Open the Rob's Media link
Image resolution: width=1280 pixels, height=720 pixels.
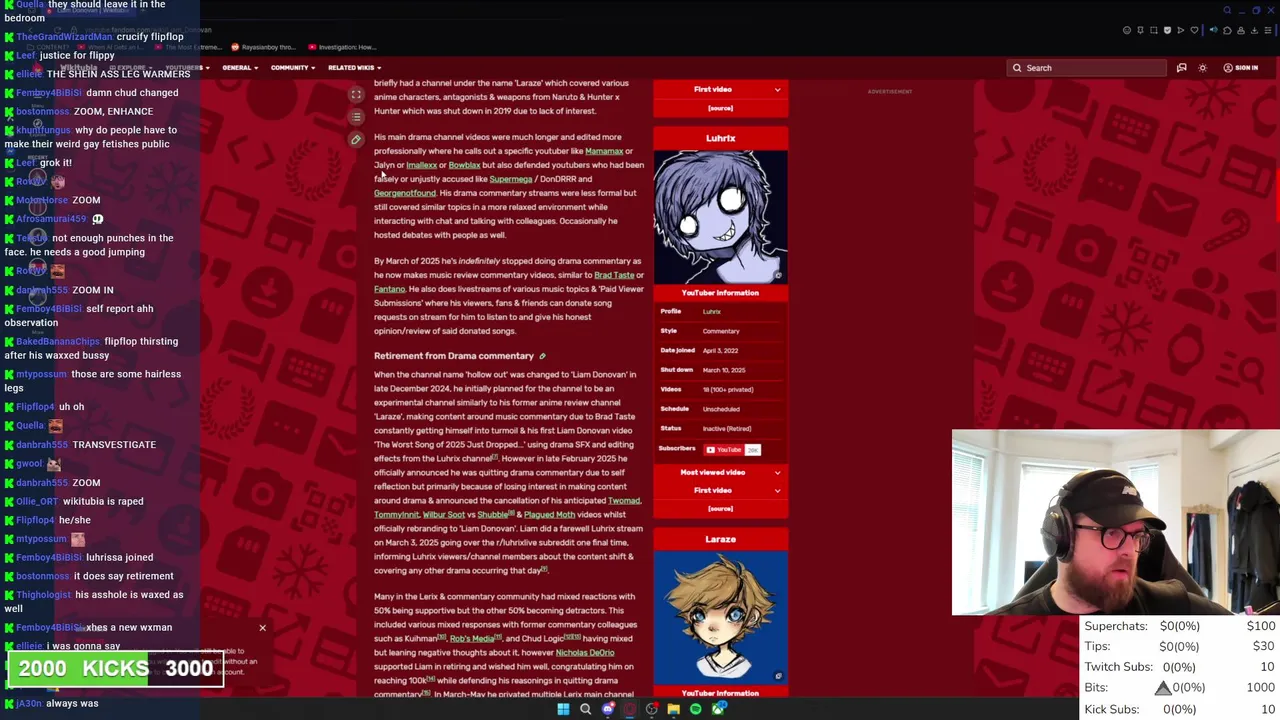click(x=471, y=638)
